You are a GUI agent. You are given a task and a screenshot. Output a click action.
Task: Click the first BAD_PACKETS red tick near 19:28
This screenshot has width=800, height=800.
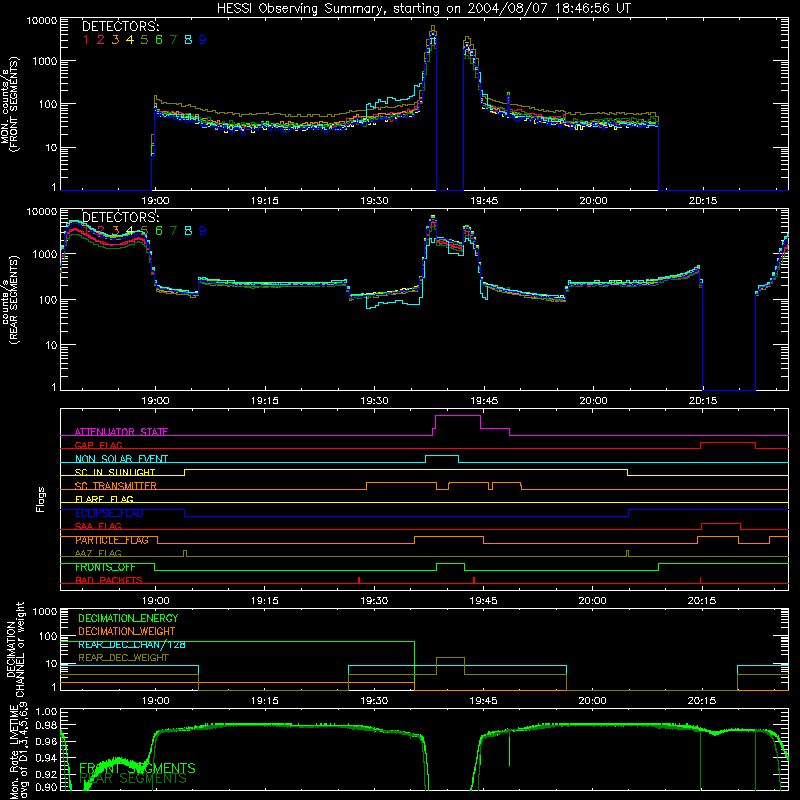pos(359,580)
